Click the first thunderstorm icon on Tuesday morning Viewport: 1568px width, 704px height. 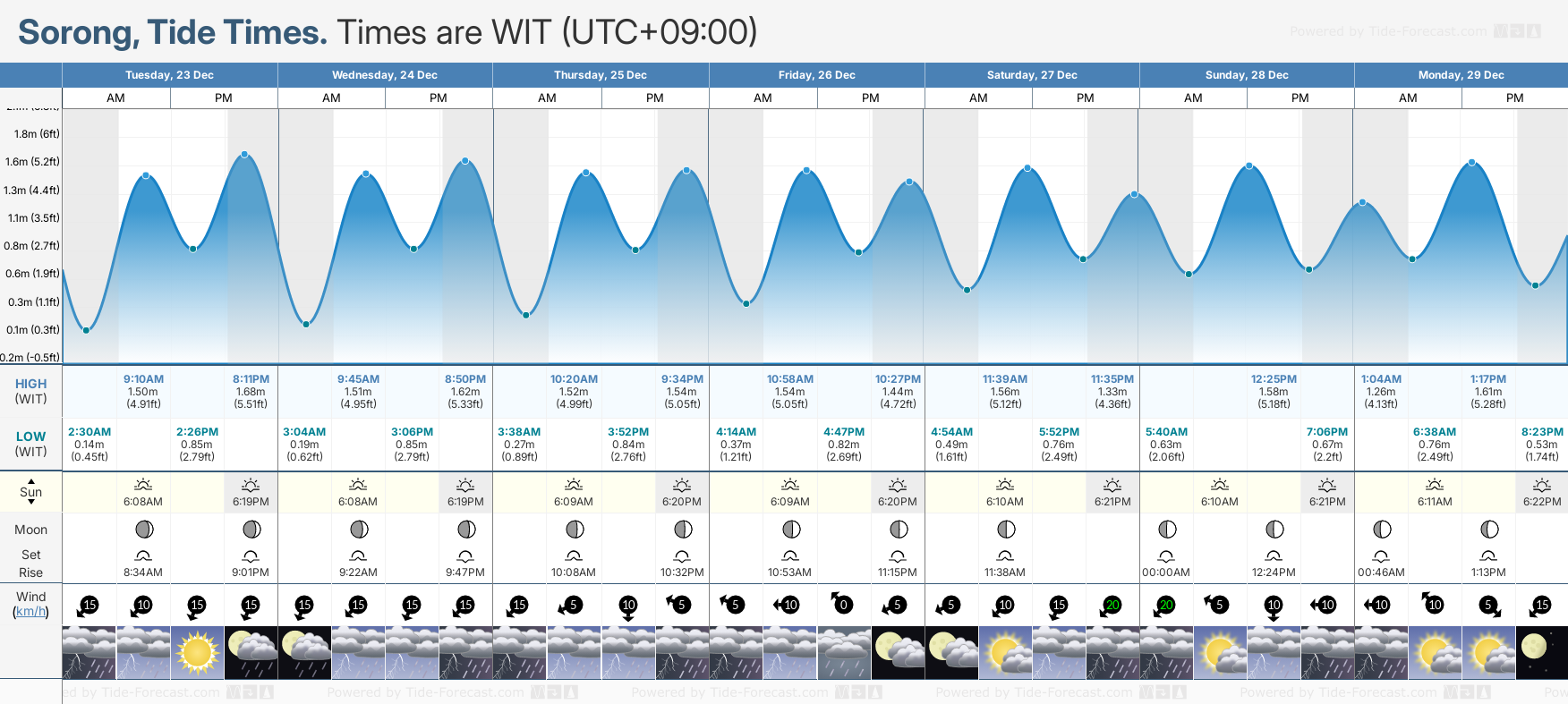click(x=89, y=652)
